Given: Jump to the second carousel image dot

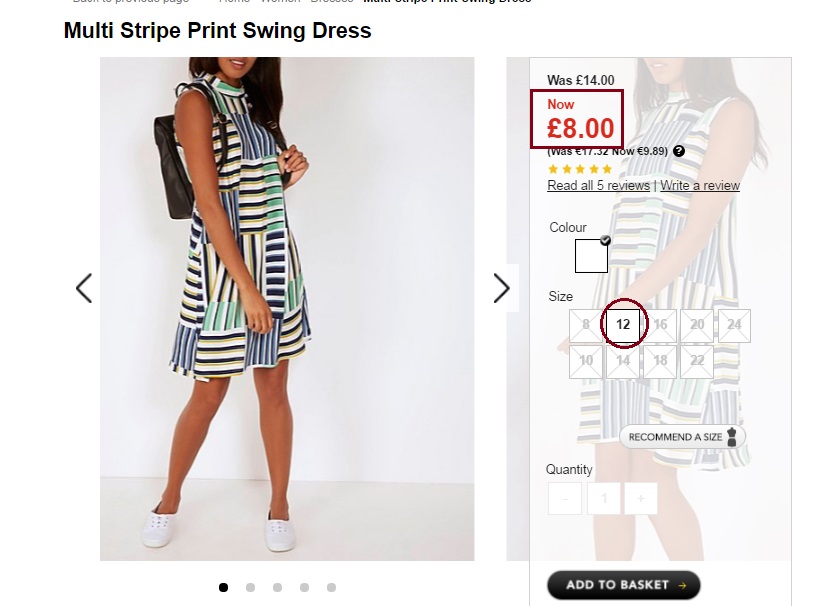Looking at the screenshot, I should (250, 587).
